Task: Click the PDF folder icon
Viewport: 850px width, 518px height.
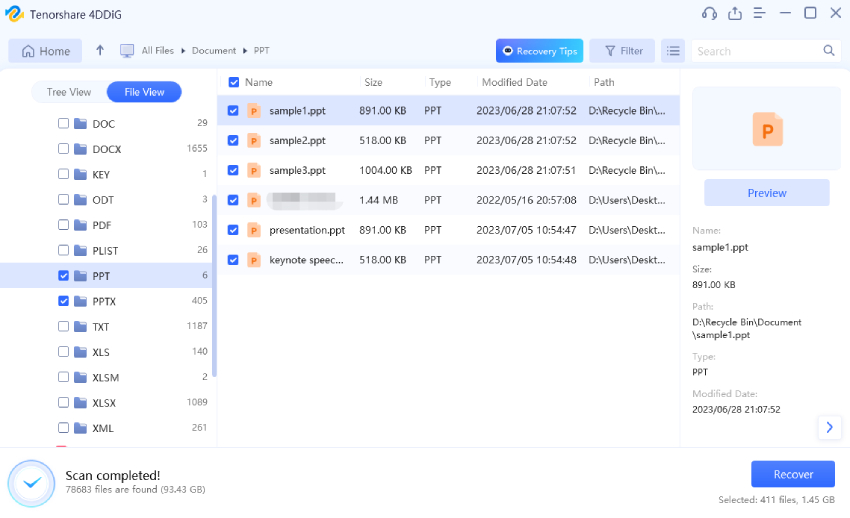Action: (79, 225)
